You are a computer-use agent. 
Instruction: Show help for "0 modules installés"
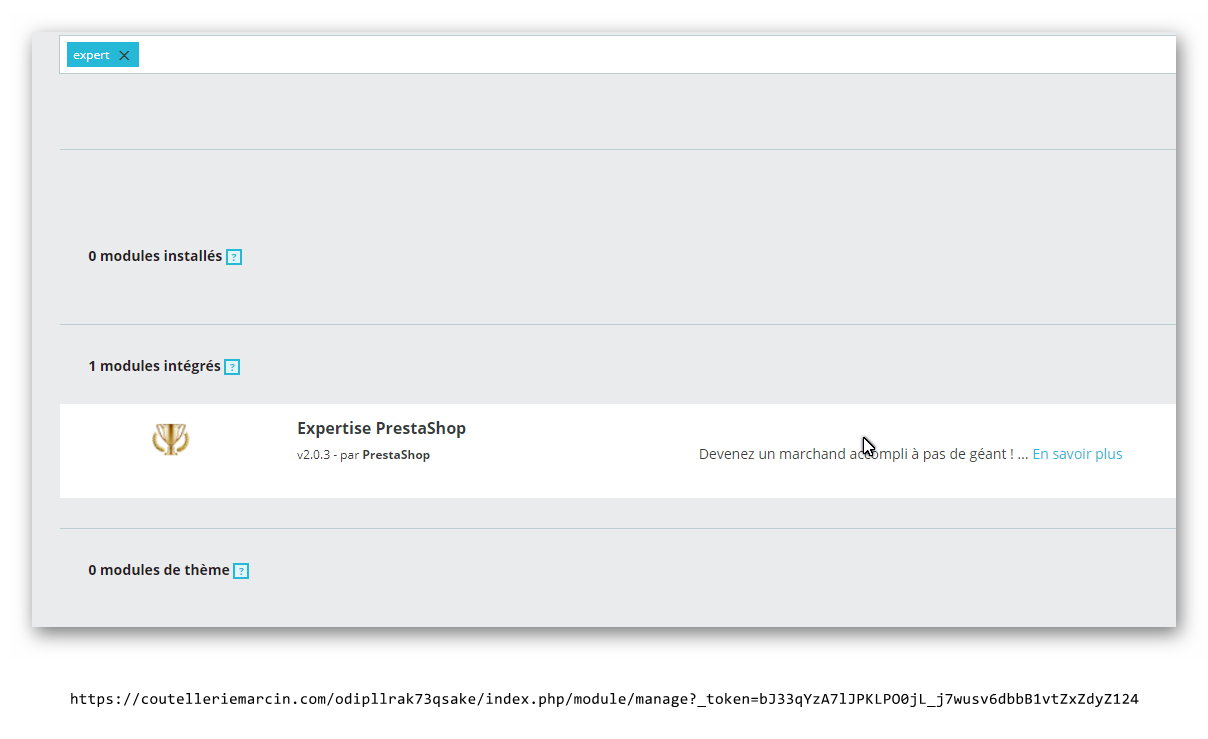234,257
